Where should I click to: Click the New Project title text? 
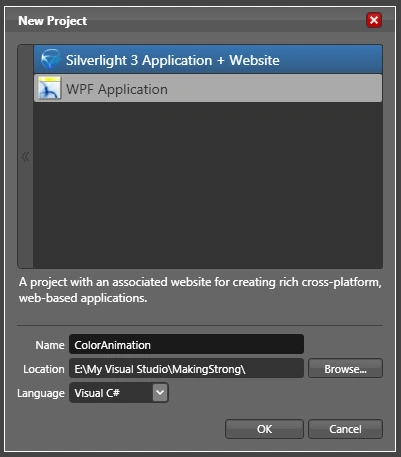coord(53,21)
